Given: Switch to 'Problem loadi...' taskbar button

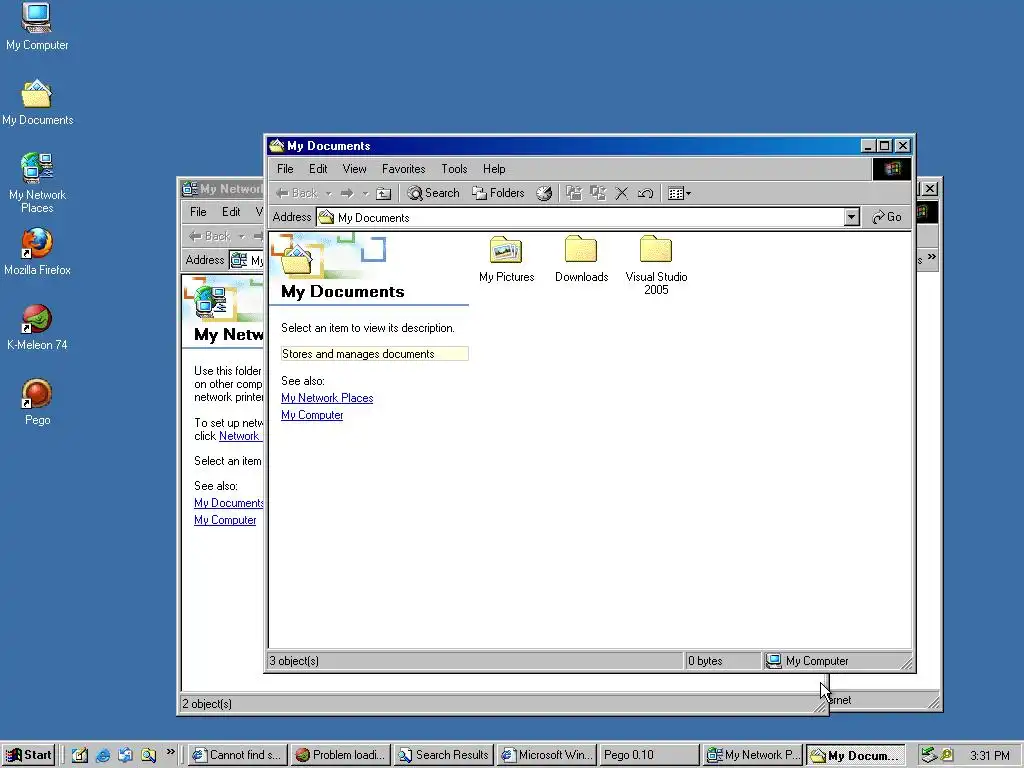Looking at the screenshot, I should 342,755.
